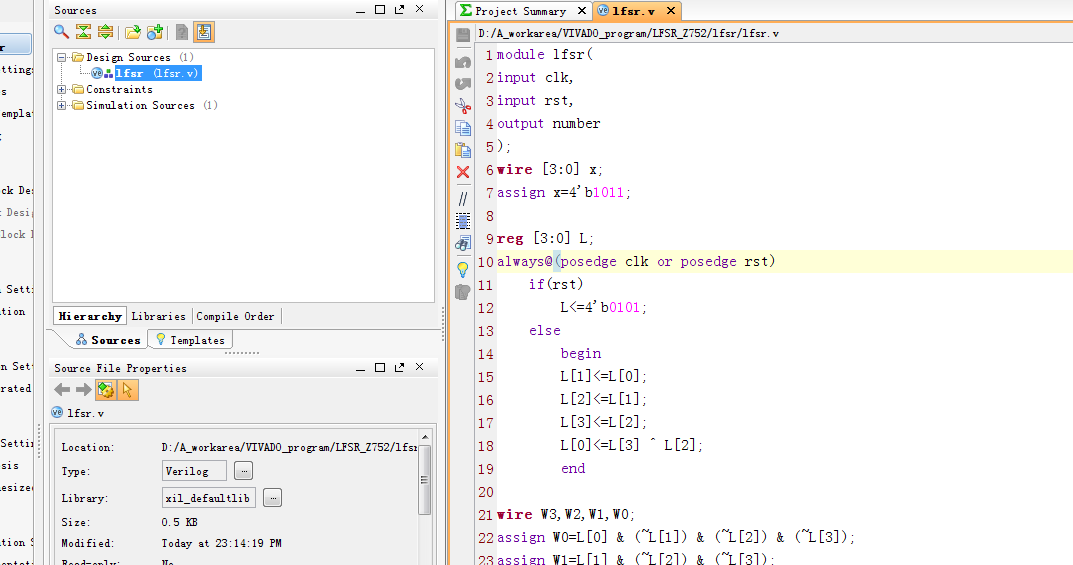Collapse the Design Sources tree node

click(63, 58)
